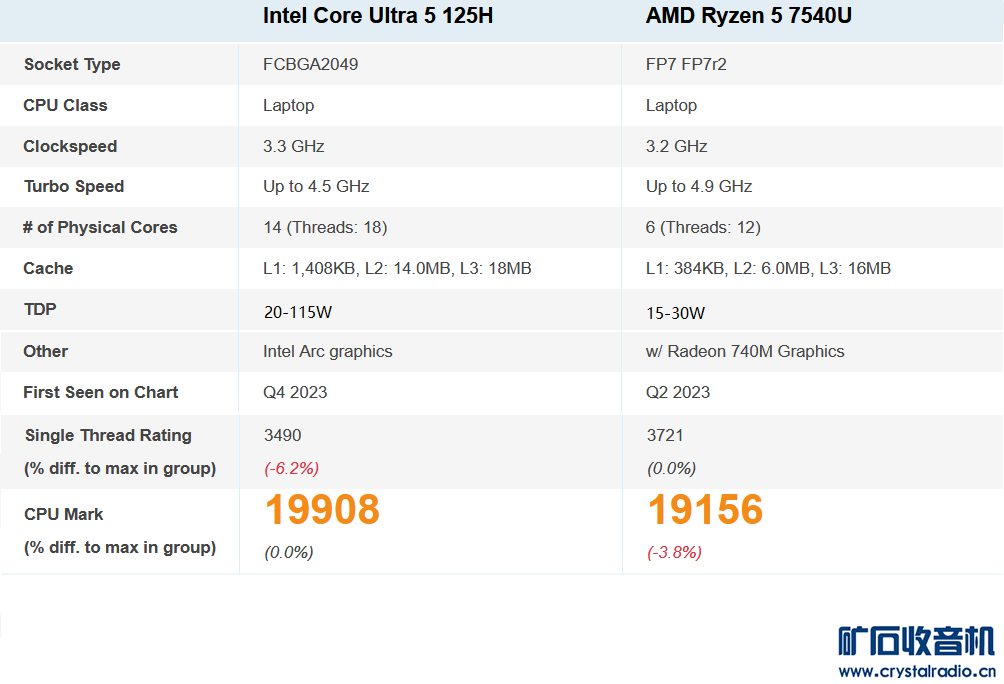
Task: Click the red -6.2% difference value
Action: coord(291,468)
